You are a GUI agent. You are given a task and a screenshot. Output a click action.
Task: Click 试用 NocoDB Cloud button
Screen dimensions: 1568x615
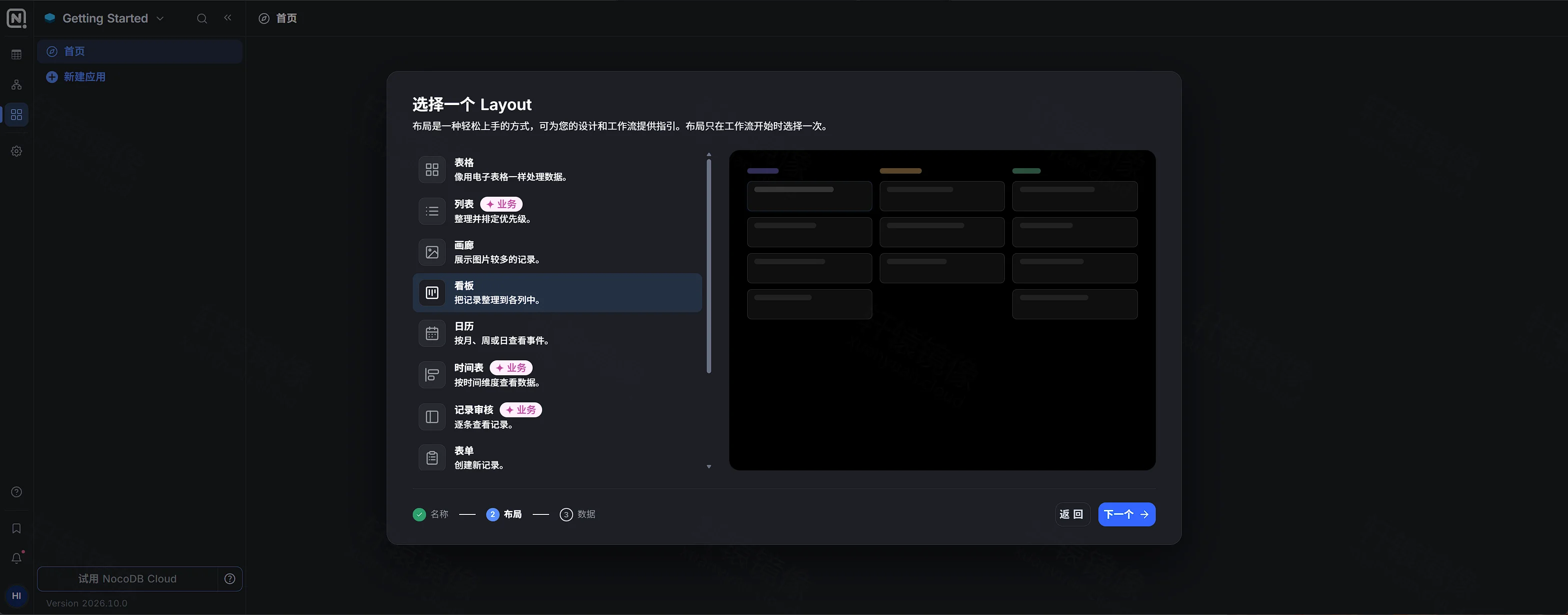pyautogui.click(x=127, y=578)
